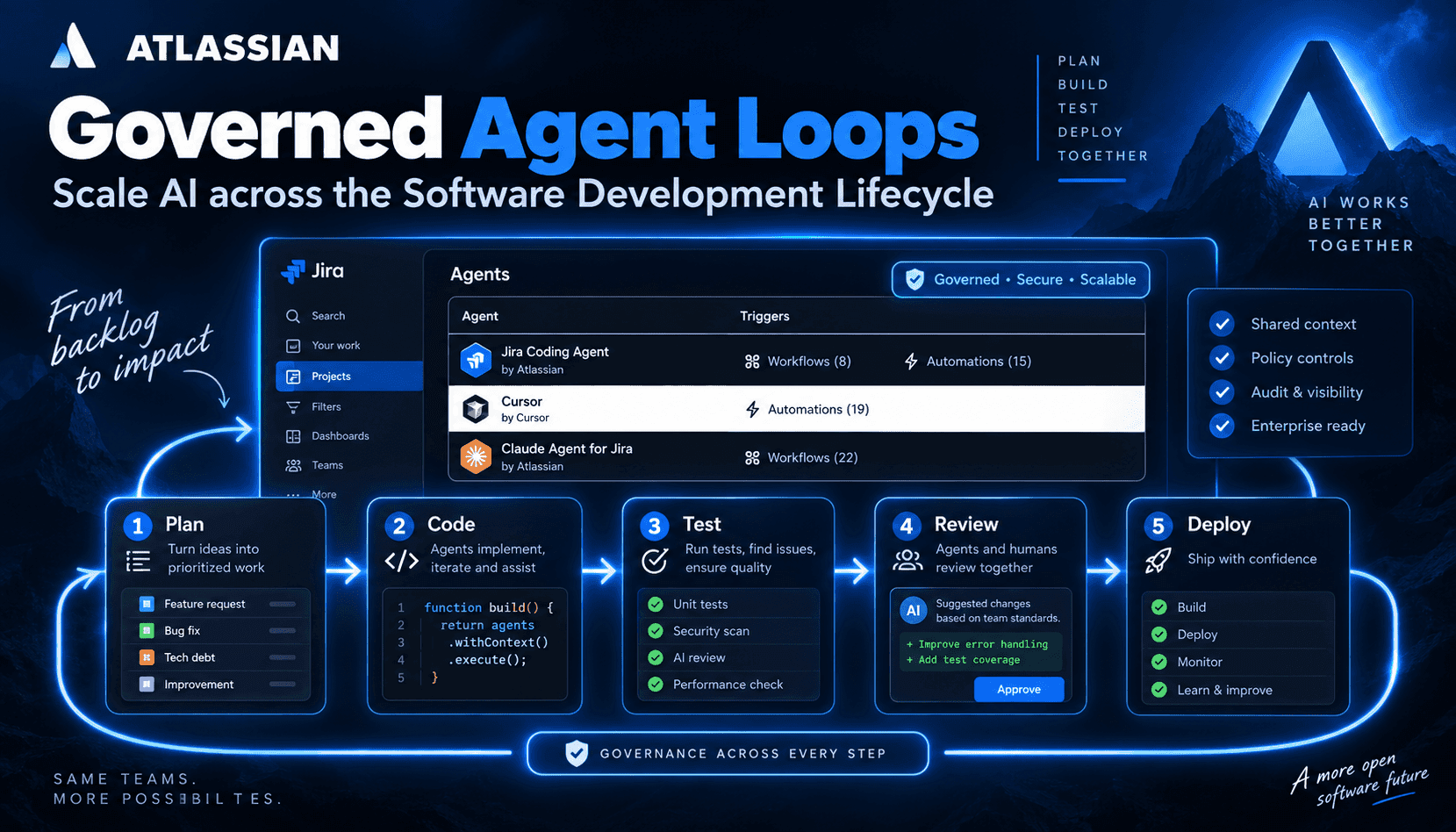The image size is (1456, 832).
Task: Click the shield icon in Governed badge
Action: click(x=914, y=279)
